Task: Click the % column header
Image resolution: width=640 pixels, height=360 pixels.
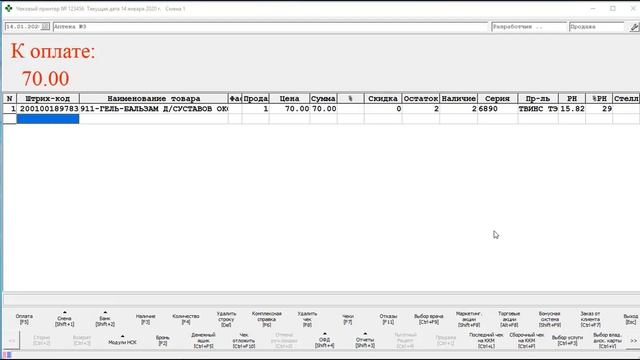Action: point(351,98)
